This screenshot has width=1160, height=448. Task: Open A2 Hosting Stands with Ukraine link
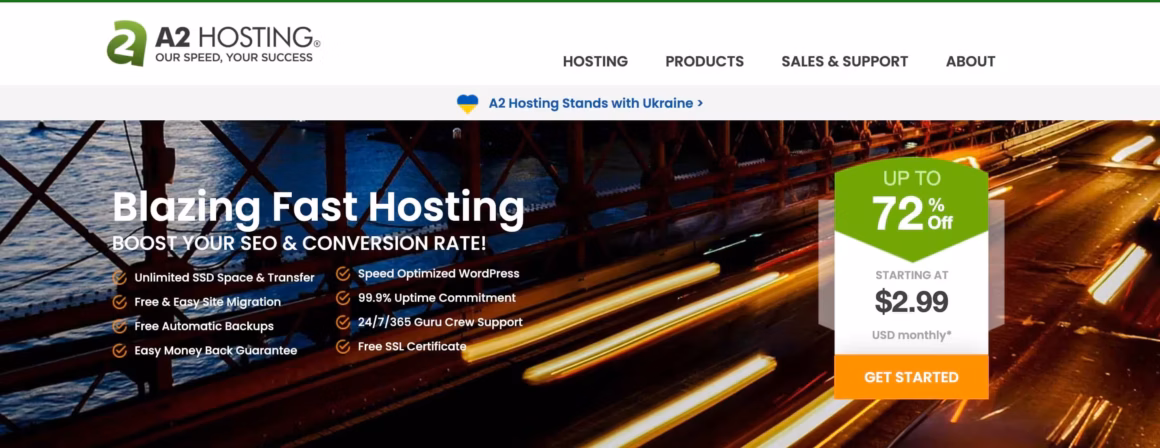(x=596, y=103)
